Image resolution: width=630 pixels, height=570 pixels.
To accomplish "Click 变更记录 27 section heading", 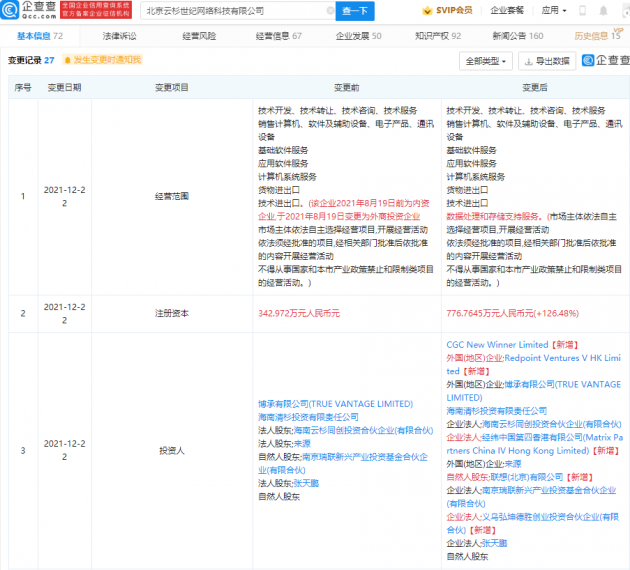I will pos(31,60).
